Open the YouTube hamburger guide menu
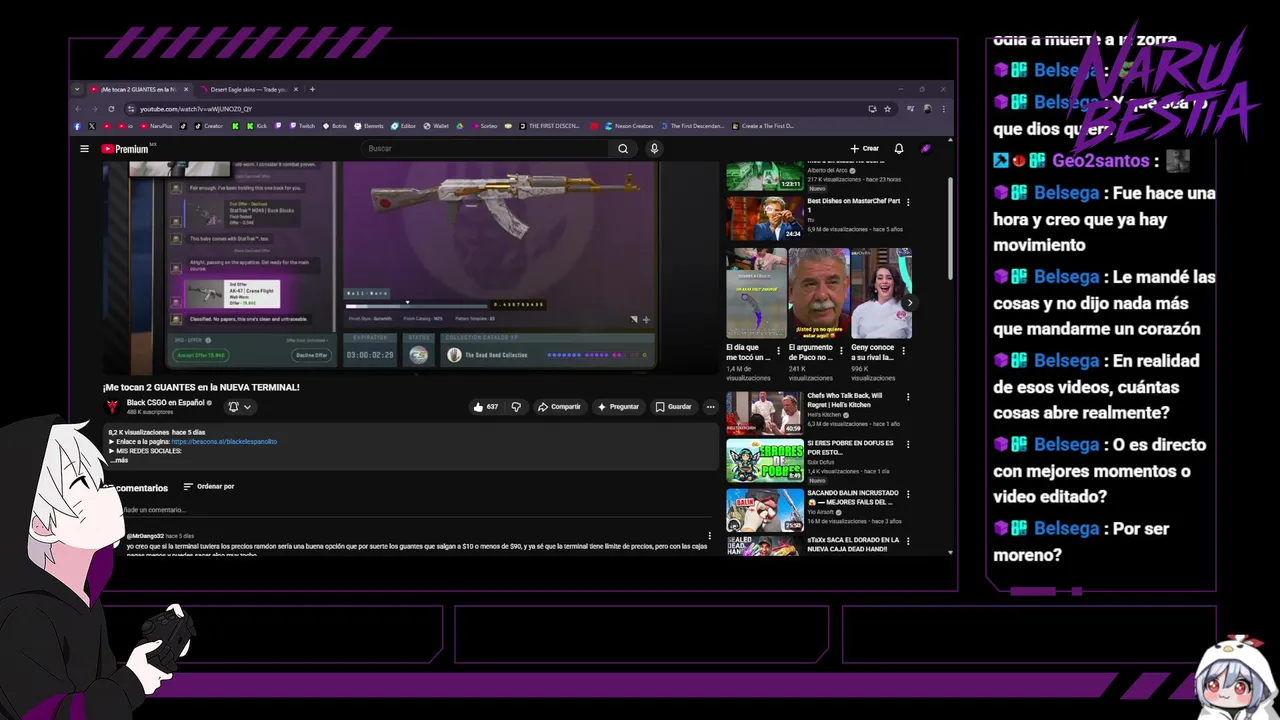Image resolution: width=1280 pixels, height=720 pixels. click(84, 149)
